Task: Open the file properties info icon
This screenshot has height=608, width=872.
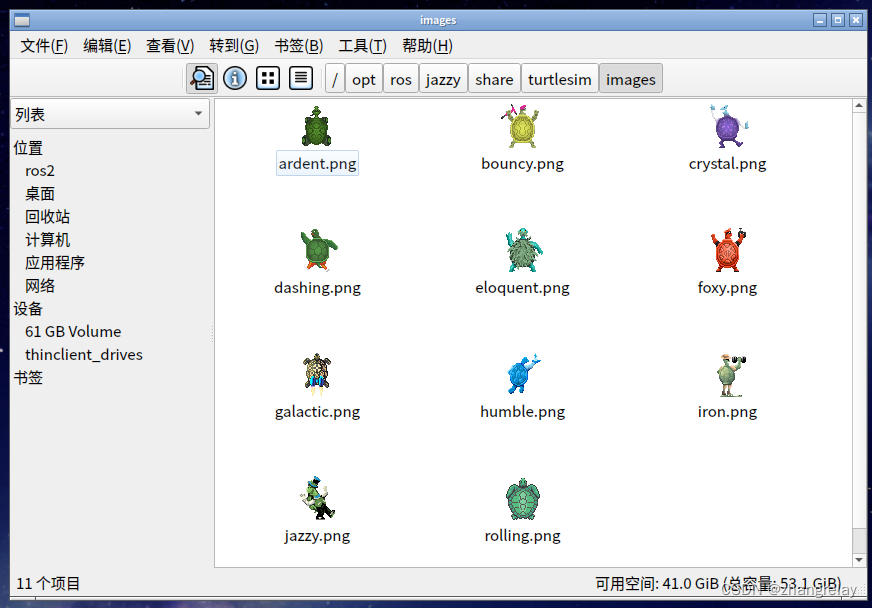Action: 235,78
